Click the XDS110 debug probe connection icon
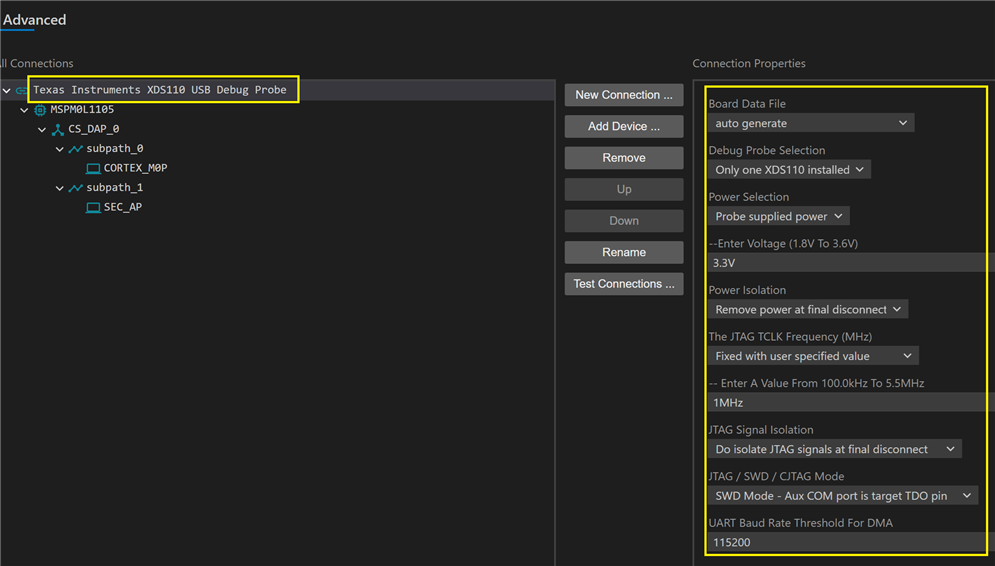Viewport: 995px width, 566px height. click(x=21, y=91)
